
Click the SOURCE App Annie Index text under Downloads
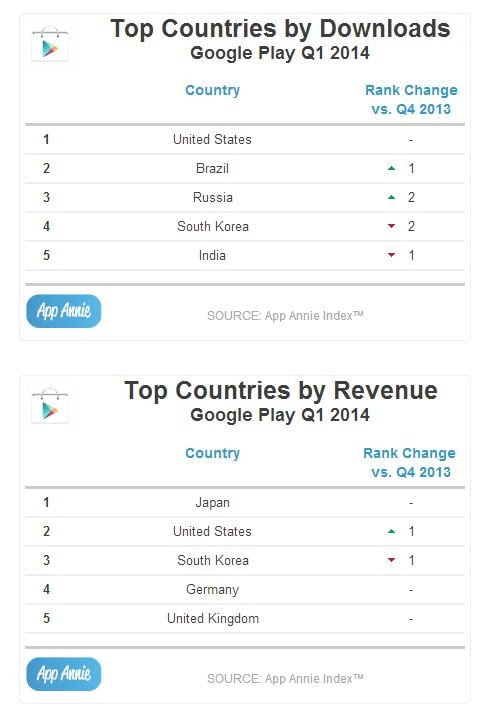pos(285,315)
